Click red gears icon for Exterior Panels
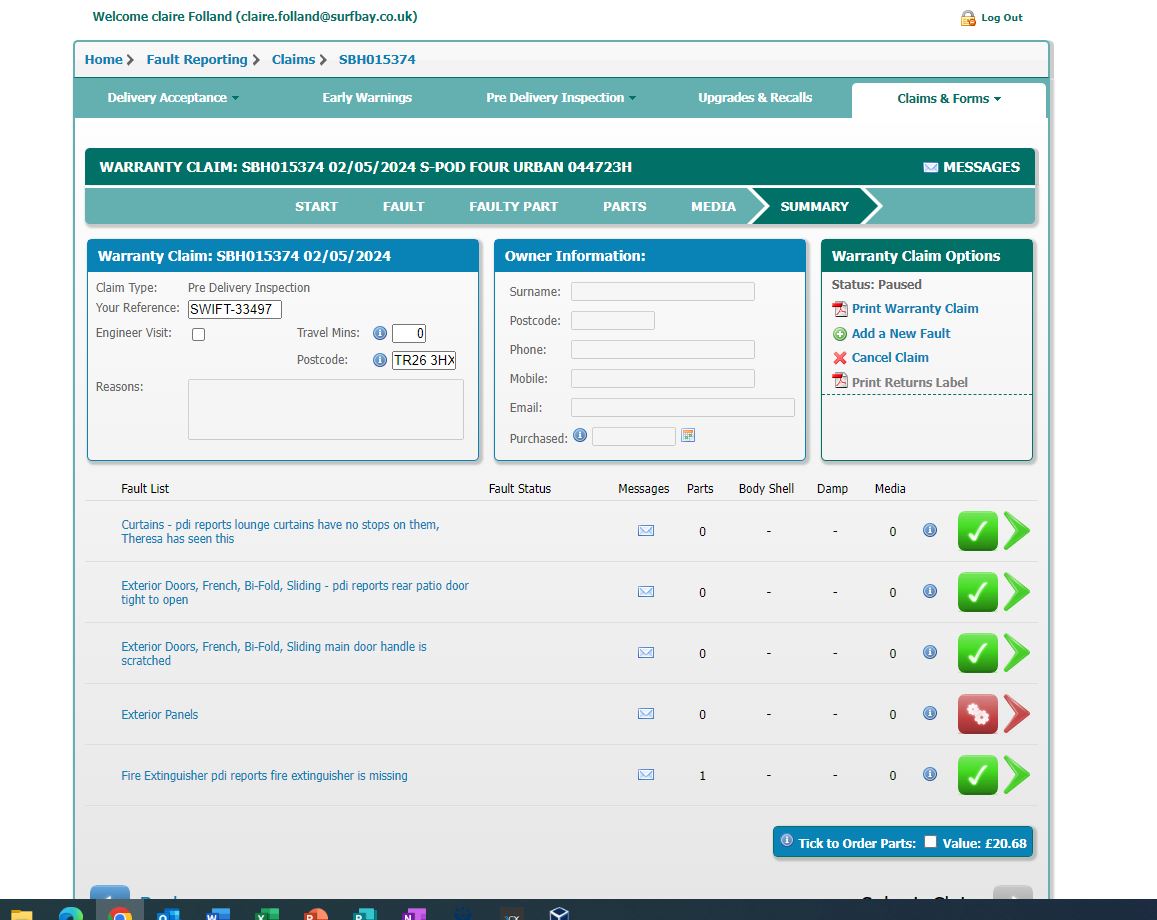The height and width of the screenshot is (920, 1157). [x=977, y=714]
